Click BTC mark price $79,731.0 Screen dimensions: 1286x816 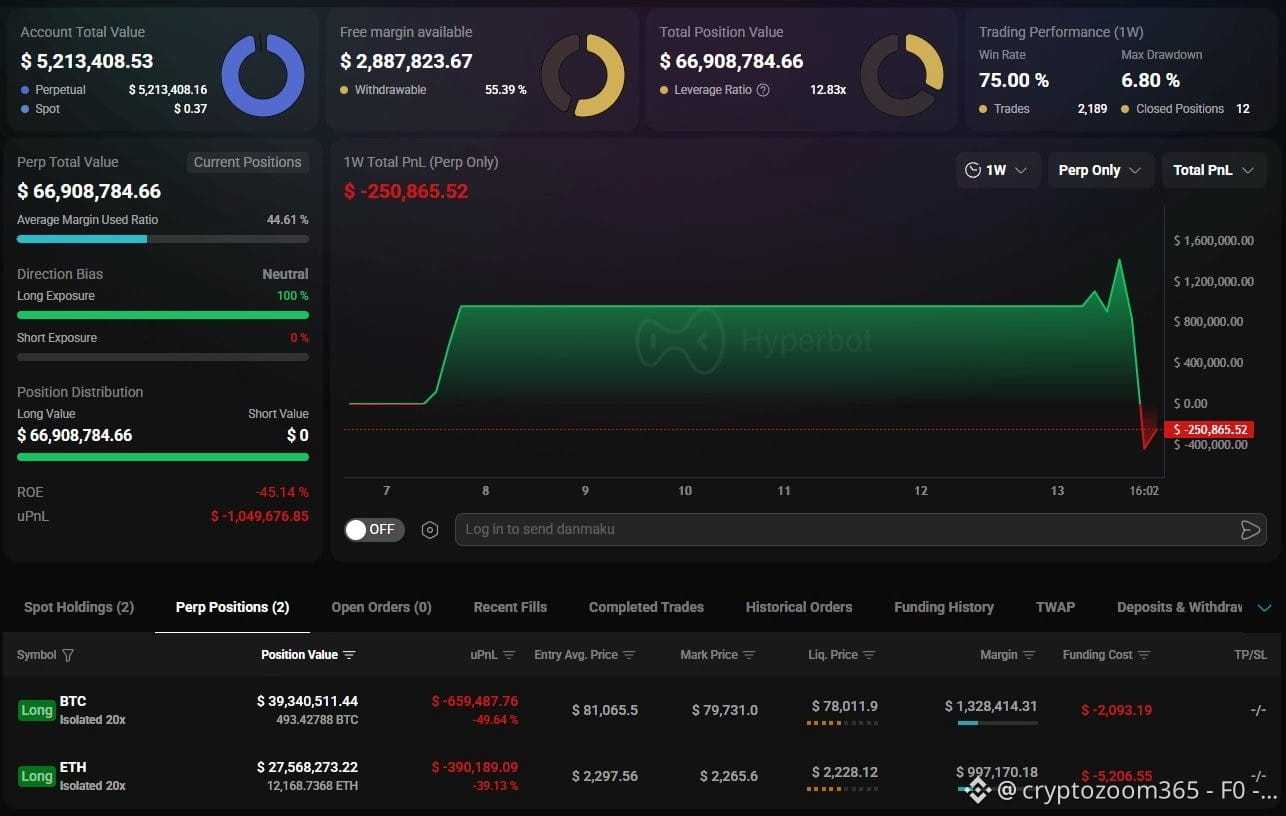pos(725,710)
